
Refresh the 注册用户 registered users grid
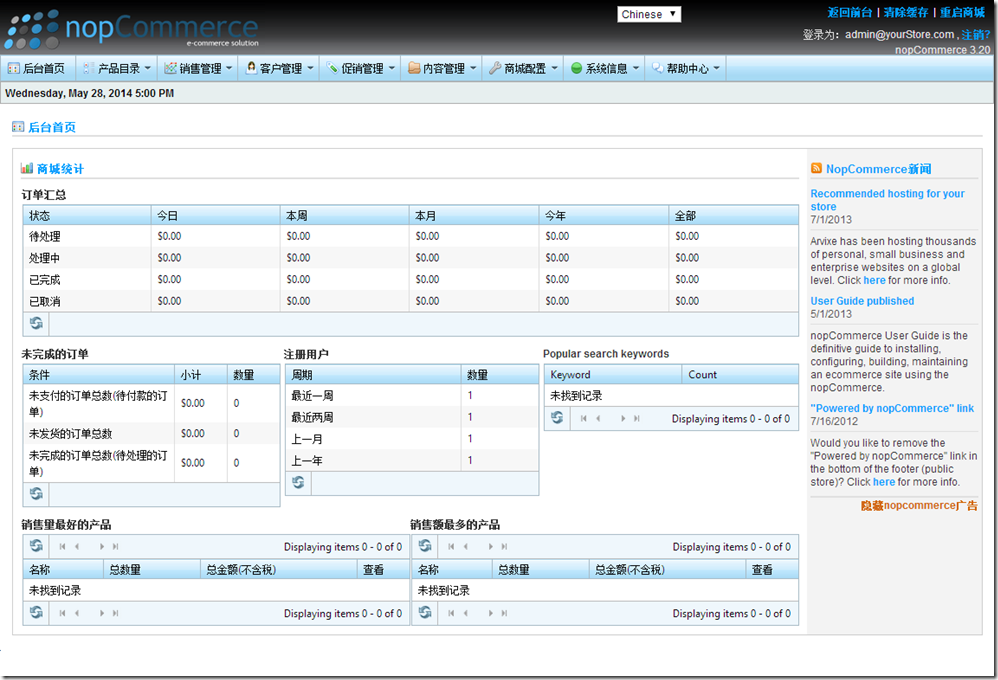tap(298, 483)
